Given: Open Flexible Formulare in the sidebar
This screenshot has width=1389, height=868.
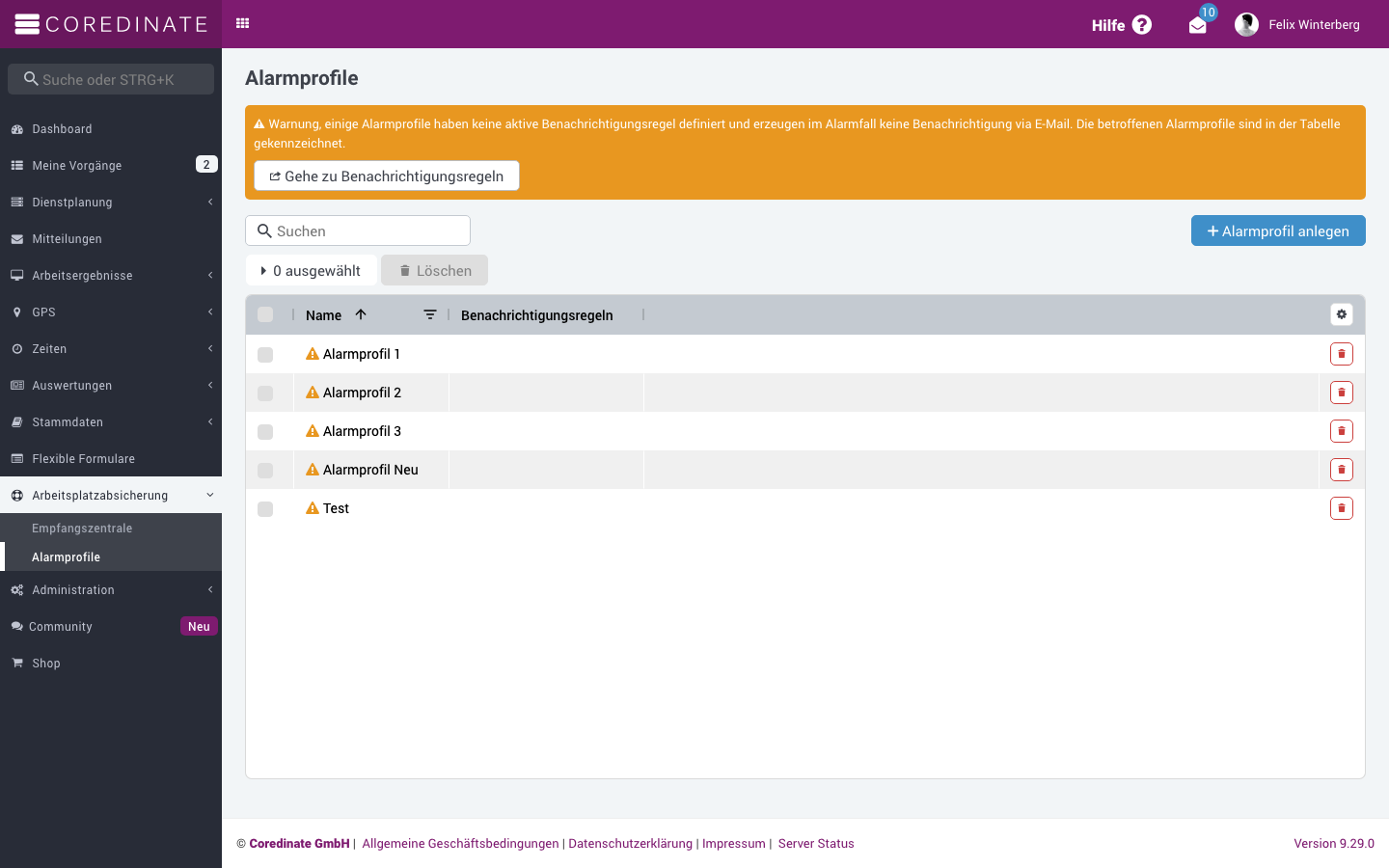Looking at the screenshot, I should [111, 458].
